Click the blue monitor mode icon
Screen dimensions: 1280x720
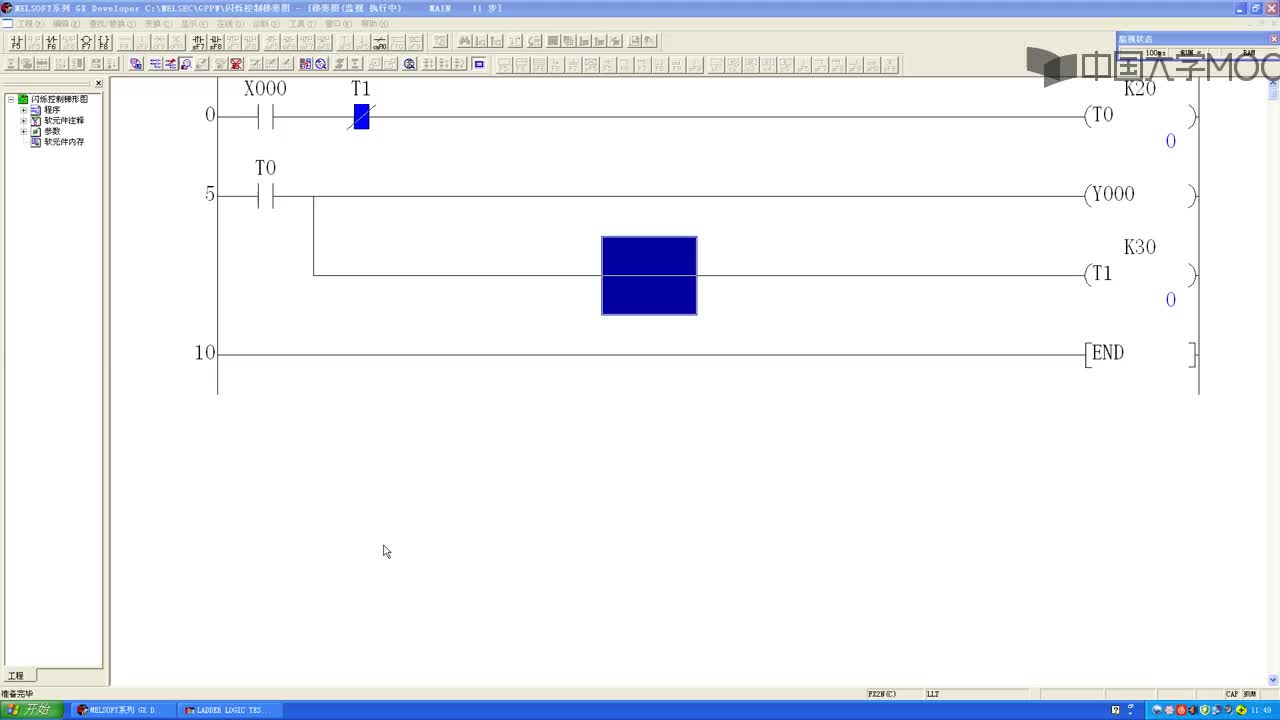[x=136, y=64]
